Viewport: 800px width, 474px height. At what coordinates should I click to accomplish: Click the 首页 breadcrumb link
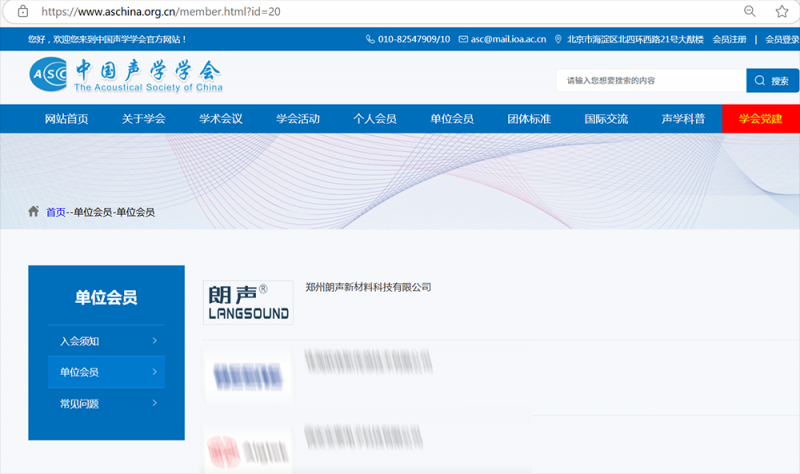pos(56,212)
